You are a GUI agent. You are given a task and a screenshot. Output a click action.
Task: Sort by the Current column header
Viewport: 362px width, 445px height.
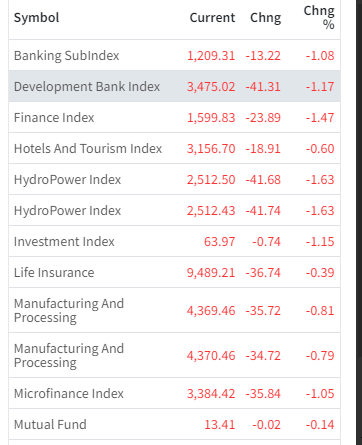click(212, 18)
